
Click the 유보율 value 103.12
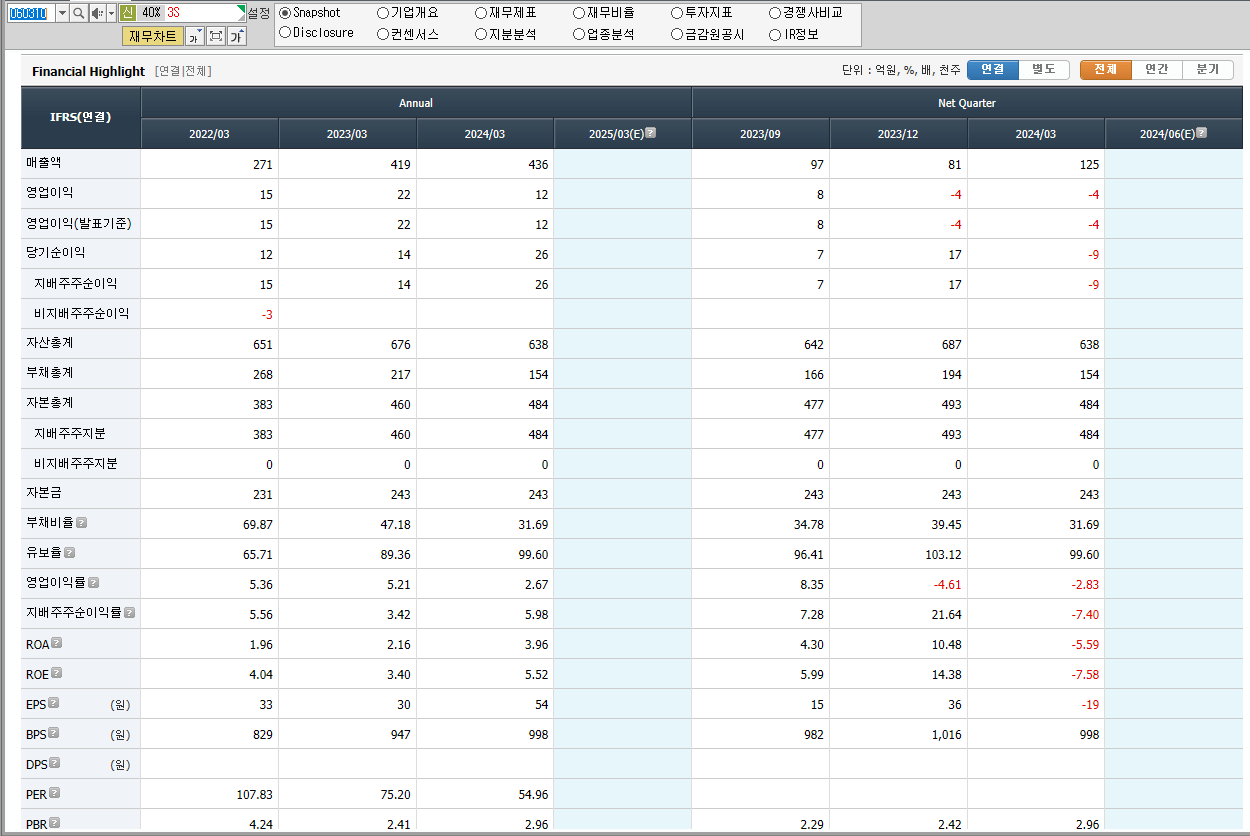(943, 555)
